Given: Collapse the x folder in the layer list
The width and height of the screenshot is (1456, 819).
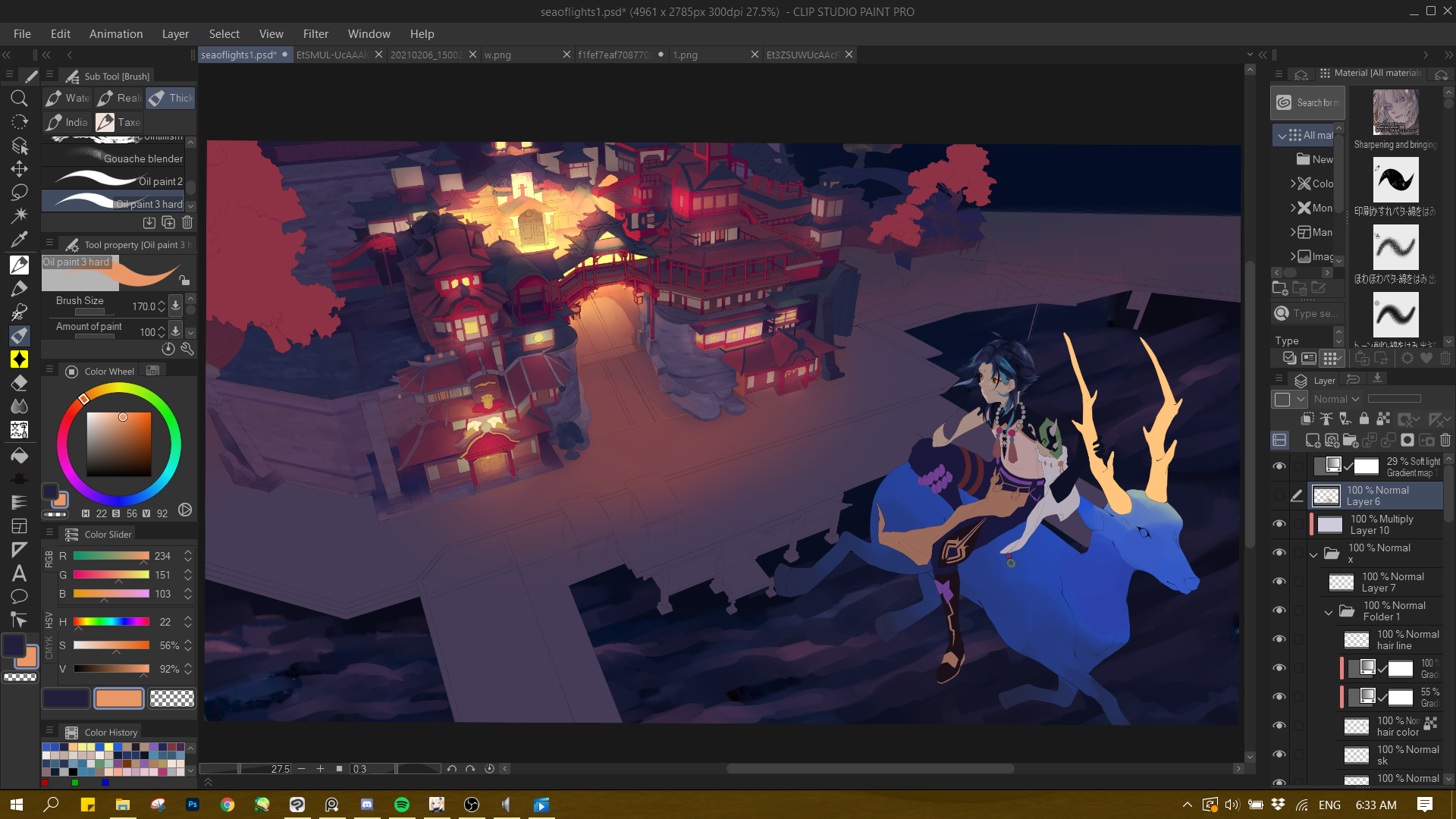Looking at the screenshot, I should click(1314, 554).
